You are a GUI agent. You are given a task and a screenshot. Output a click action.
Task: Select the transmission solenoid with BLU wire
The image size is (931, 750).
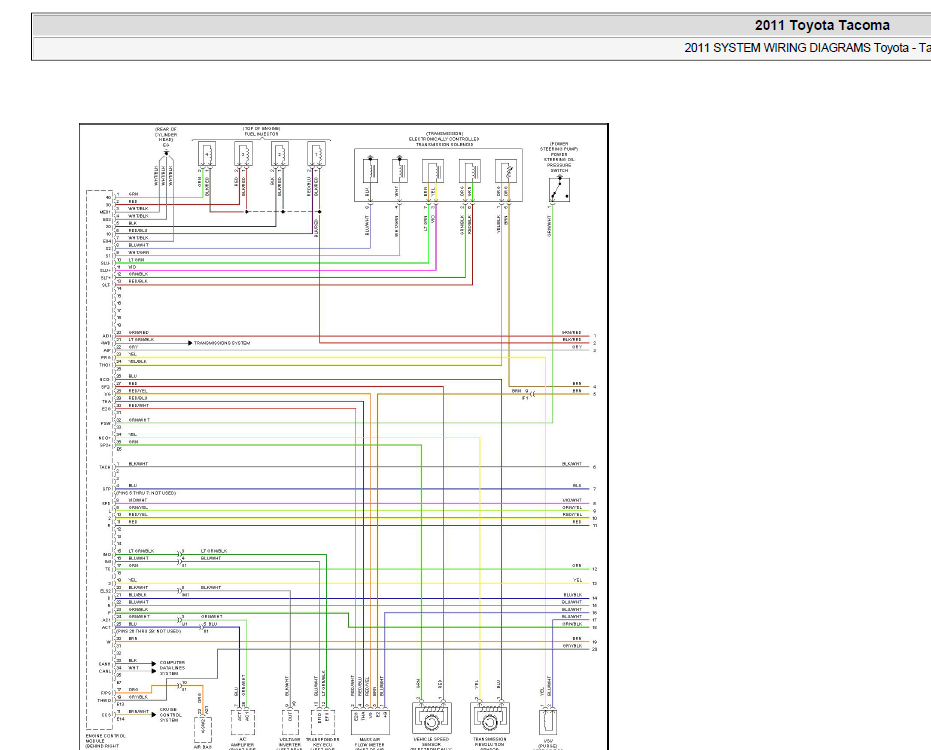point(370,170)
